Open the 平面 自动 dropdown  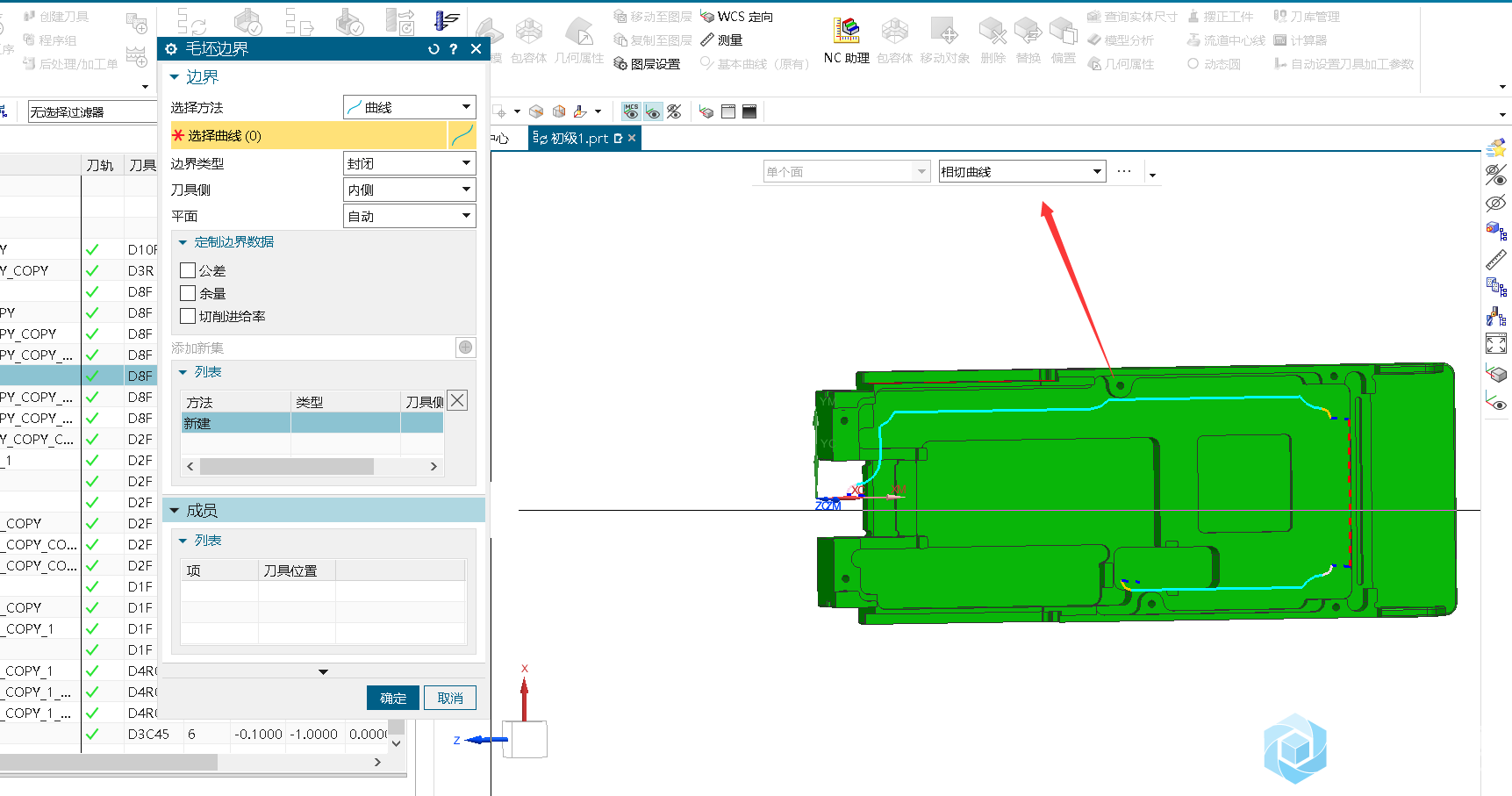pyautogui.click(x=409, y=216)
